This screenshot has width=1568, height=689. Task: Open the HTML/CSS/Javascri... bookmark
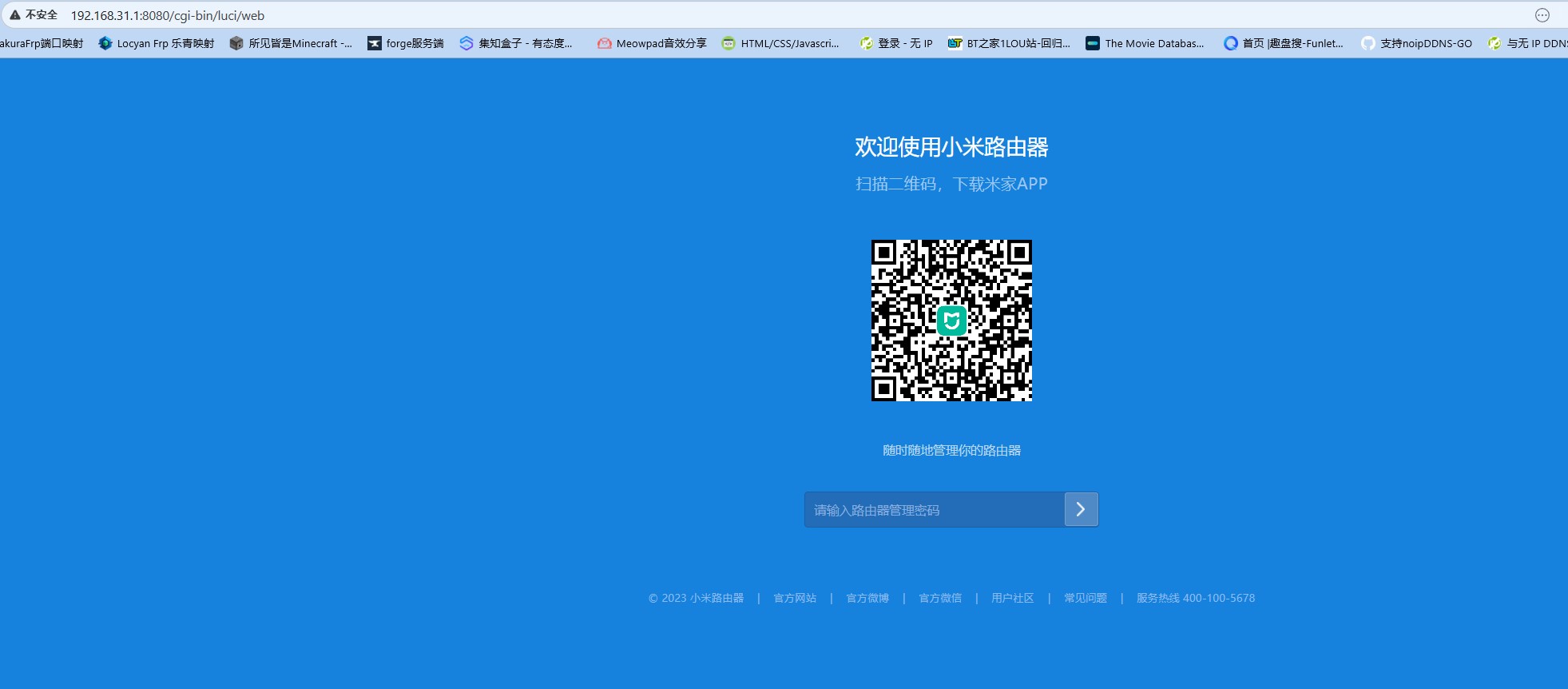pyautogui.click(x=780, y=43)
